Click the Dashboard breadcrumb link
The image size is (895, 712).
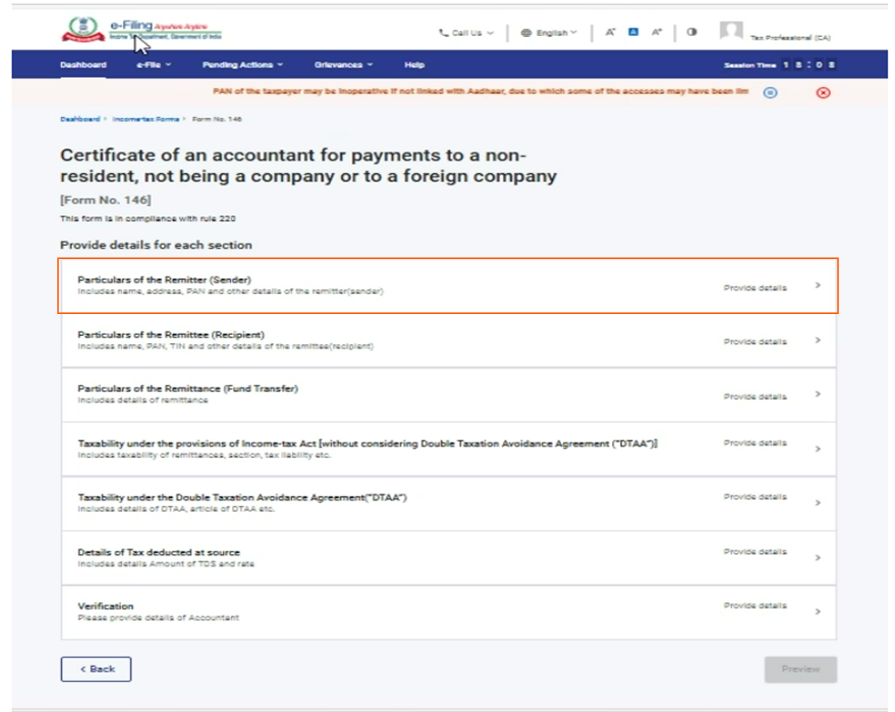tap(80, 119)
